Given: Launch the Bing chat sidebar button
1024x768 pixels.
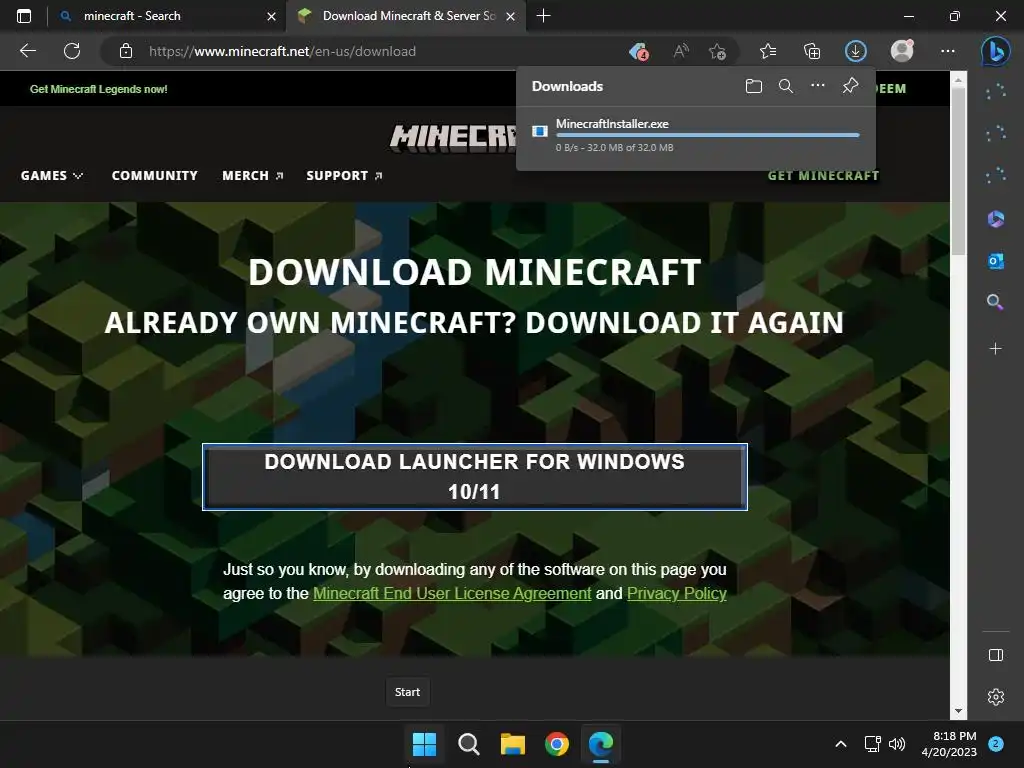Looking at the screenshot, I should coord(995,51).
